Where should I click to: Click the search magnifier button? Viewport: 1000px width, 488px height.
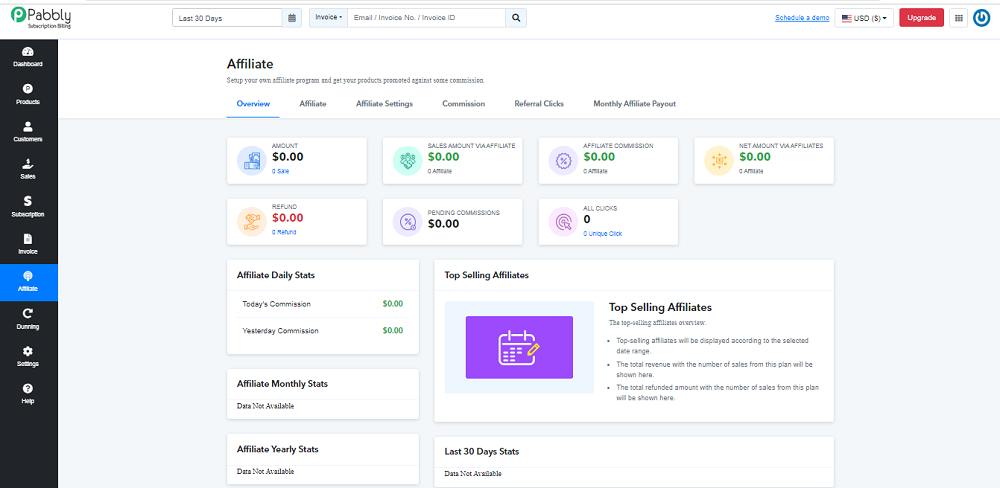pyautogui.click(x=516, y=18)
